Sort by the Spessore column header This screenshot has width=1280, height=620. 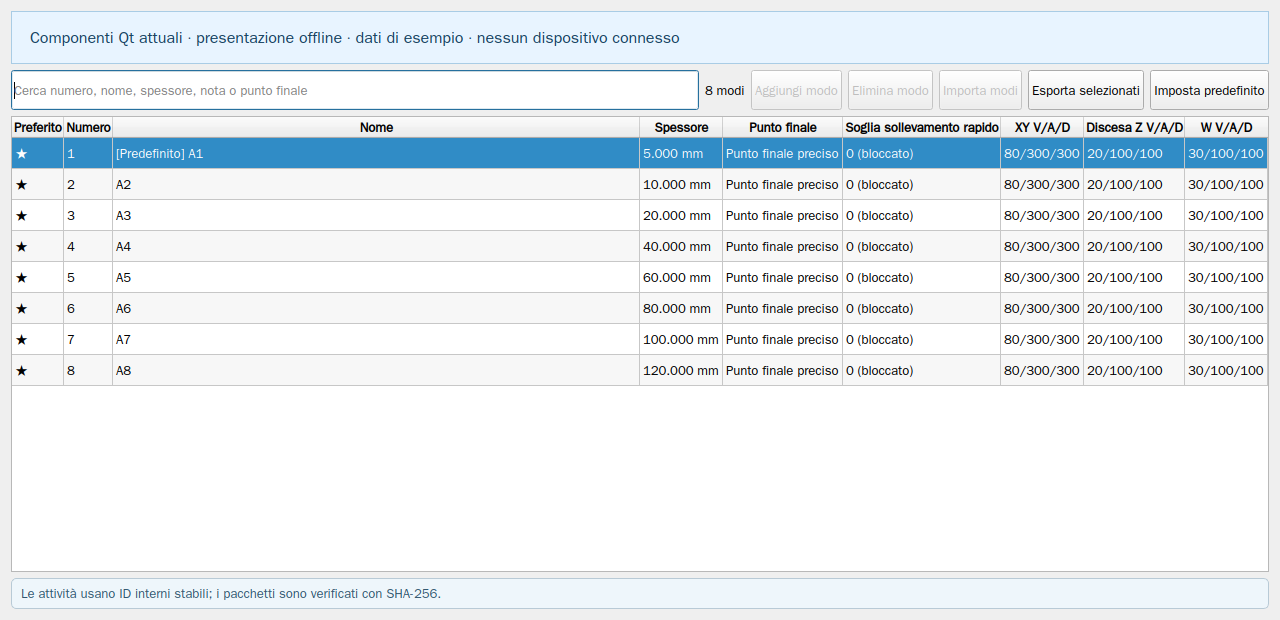click(681, 127)
